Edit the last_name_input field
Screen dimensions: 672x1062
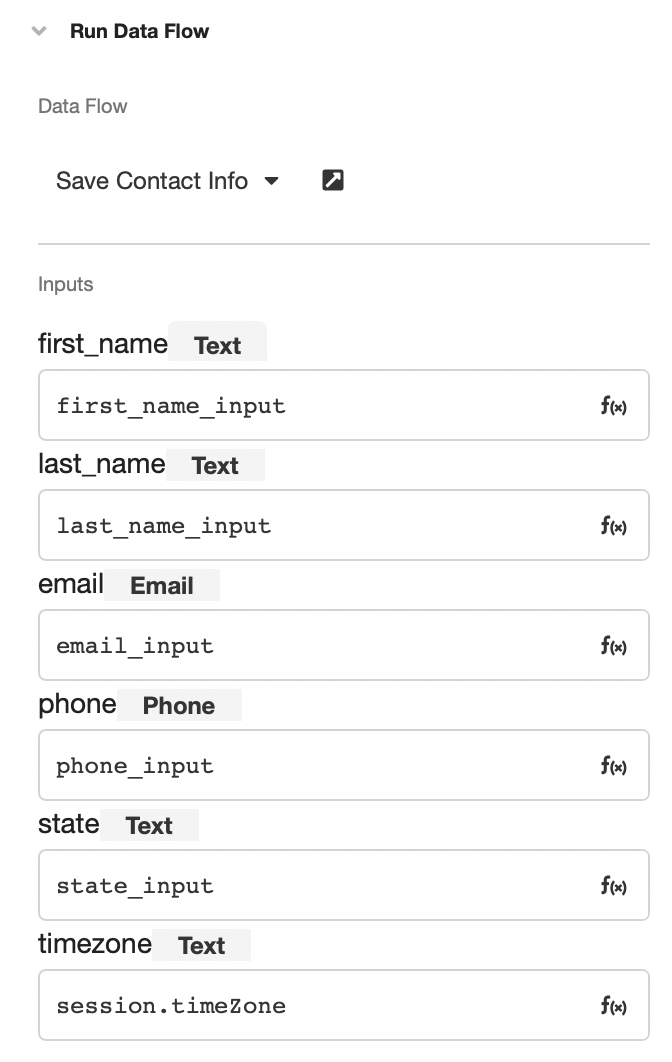tap(343, 525)
